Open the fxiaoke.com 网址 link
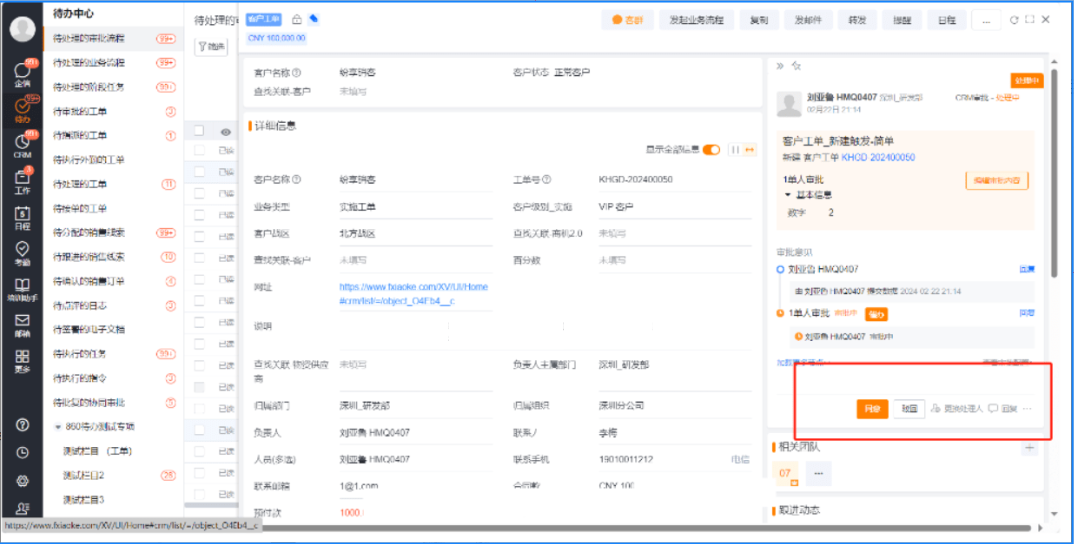 point(414,294)
